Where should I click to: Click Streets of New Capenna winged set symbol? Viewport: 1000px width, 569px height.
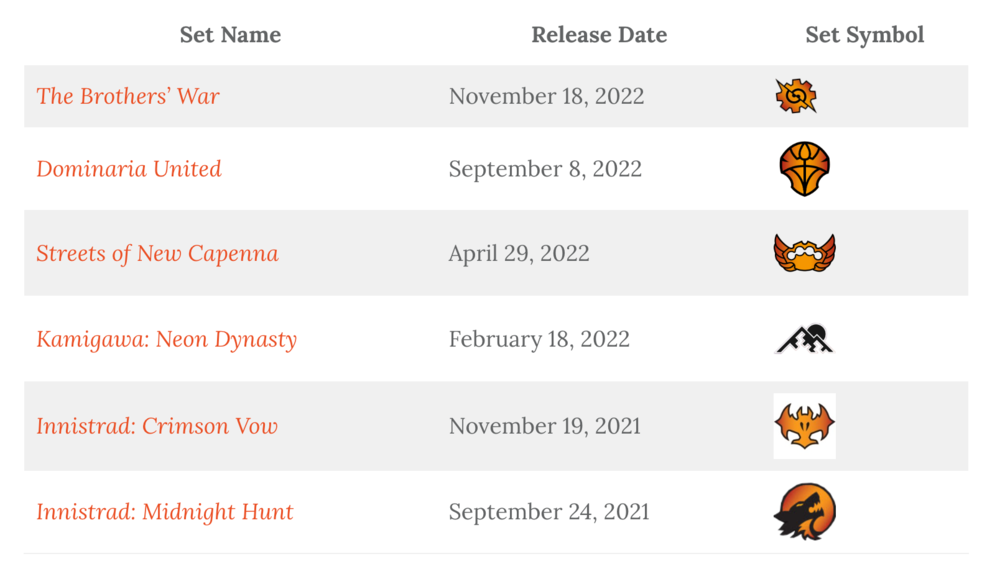click(x=805, y=253)
